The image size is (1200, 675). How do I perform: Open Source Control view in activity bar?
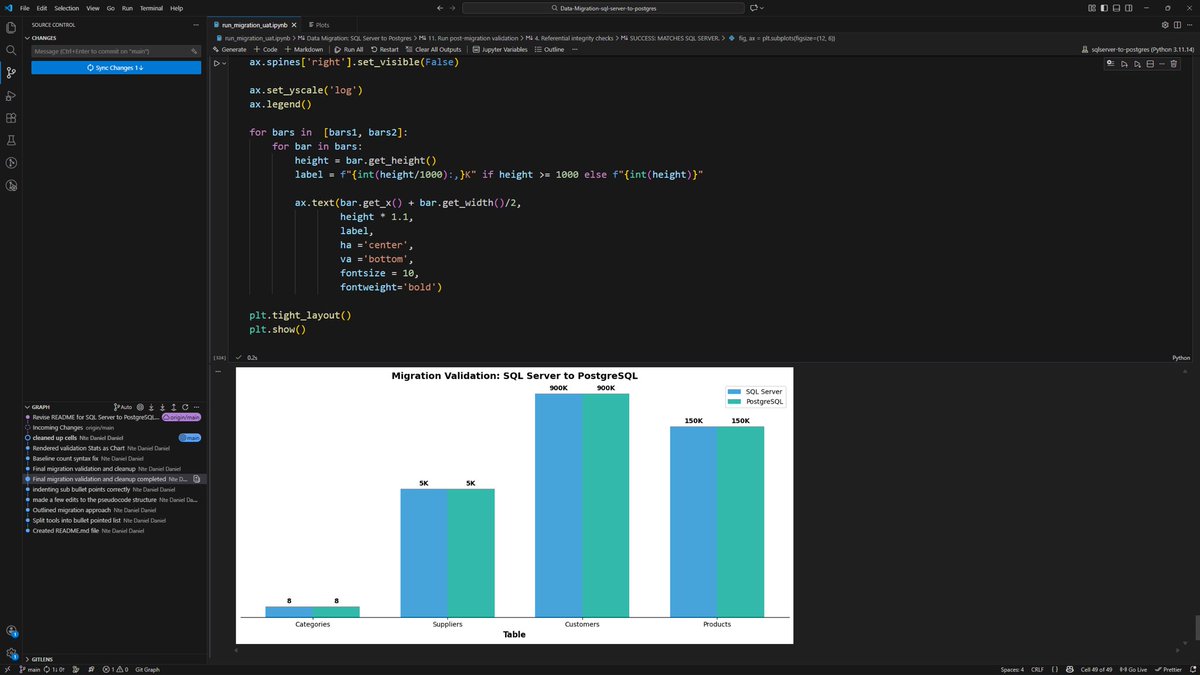(11, 73)
